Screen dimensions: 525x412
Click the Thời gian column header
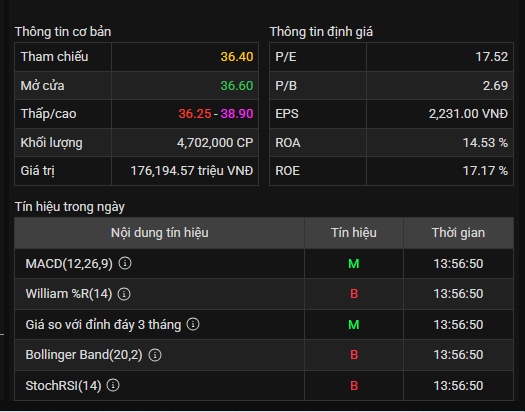[x=458, y=233]
